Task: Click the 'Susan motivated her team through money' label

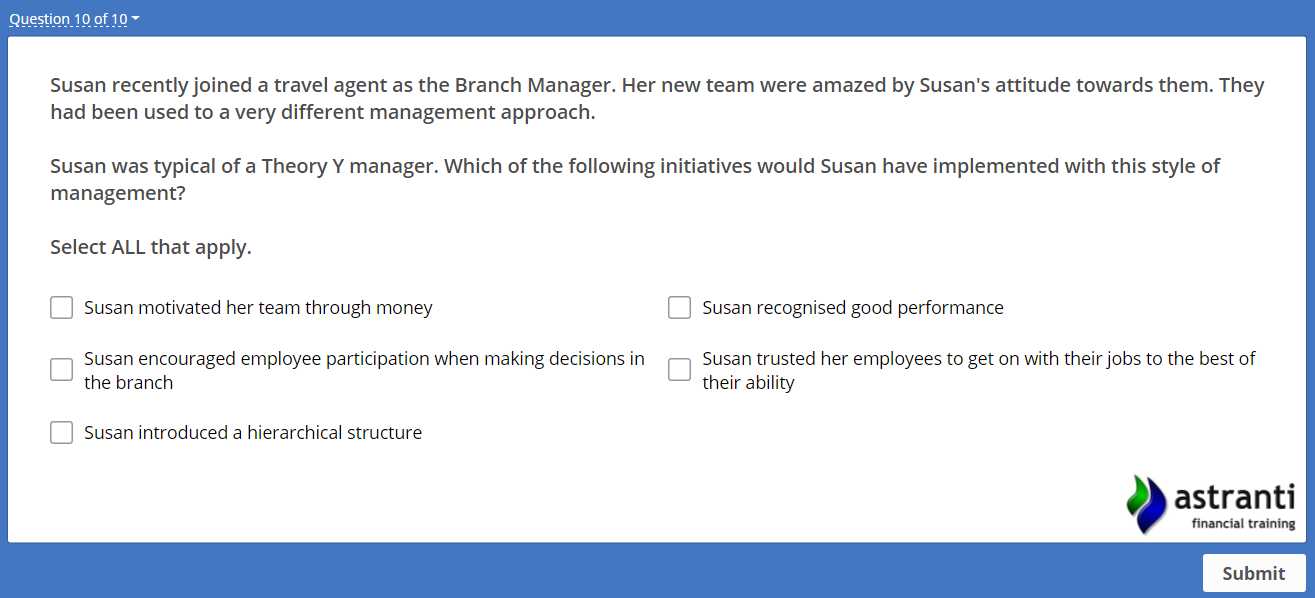Action: tap(258, 308)
